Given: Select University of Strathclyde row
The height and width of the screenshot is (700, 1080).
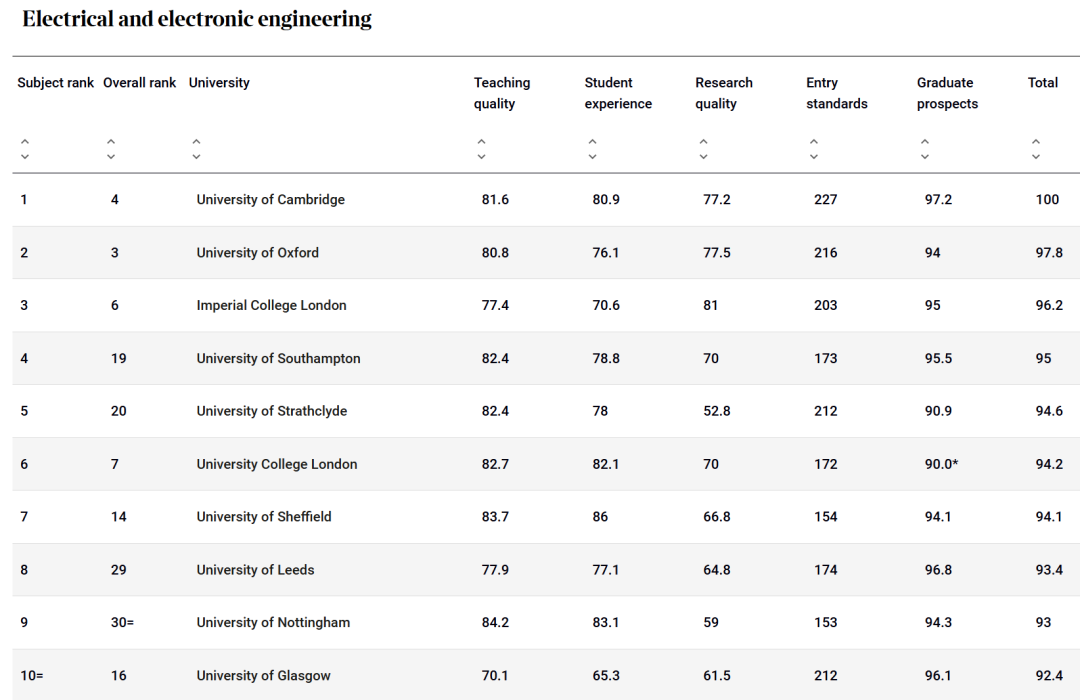Looking at the screenshot, I should (x=546, y=411).
